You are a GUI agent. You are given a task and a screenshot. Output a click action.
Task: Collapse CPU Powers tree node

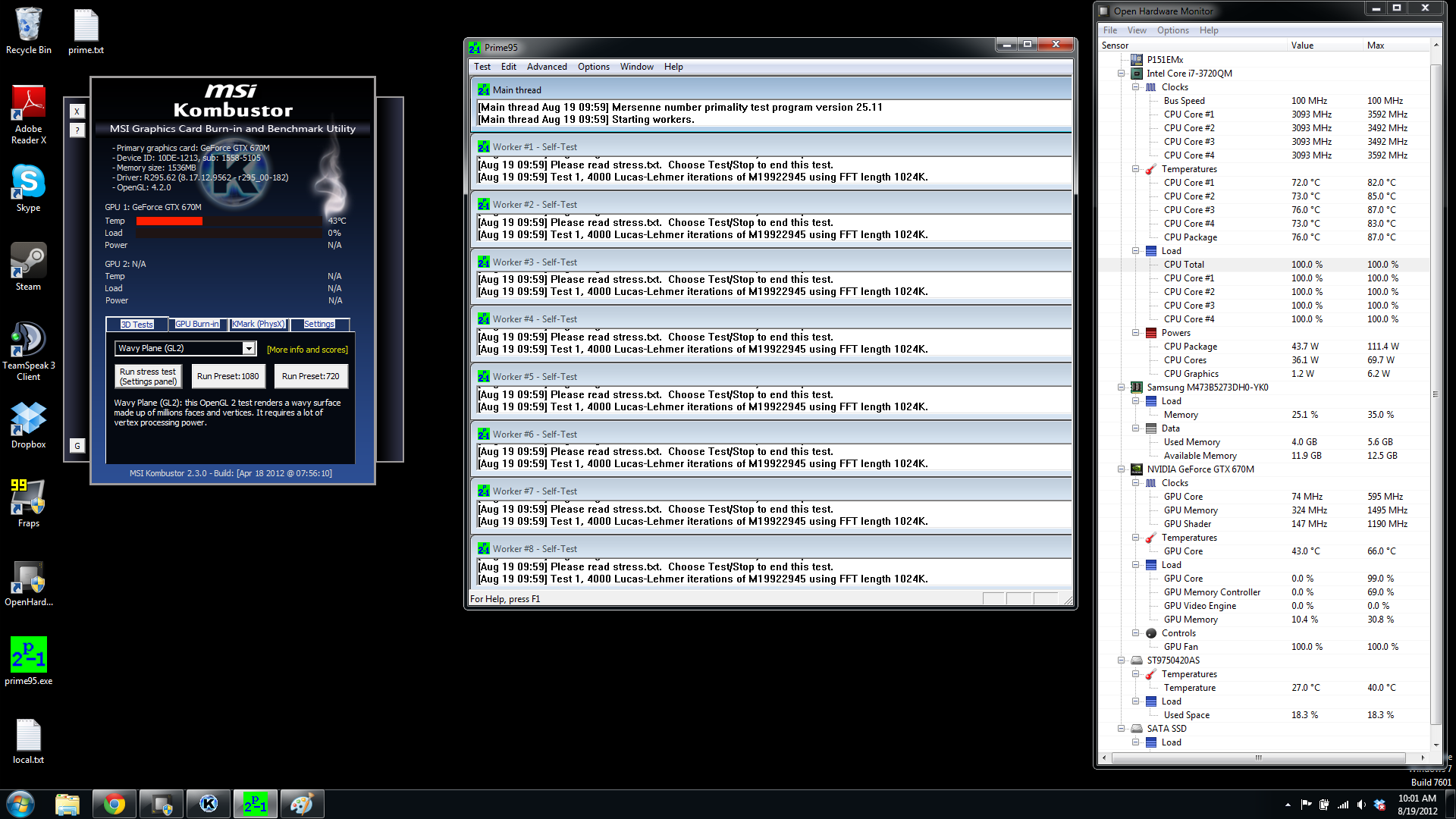[1136, 333]
